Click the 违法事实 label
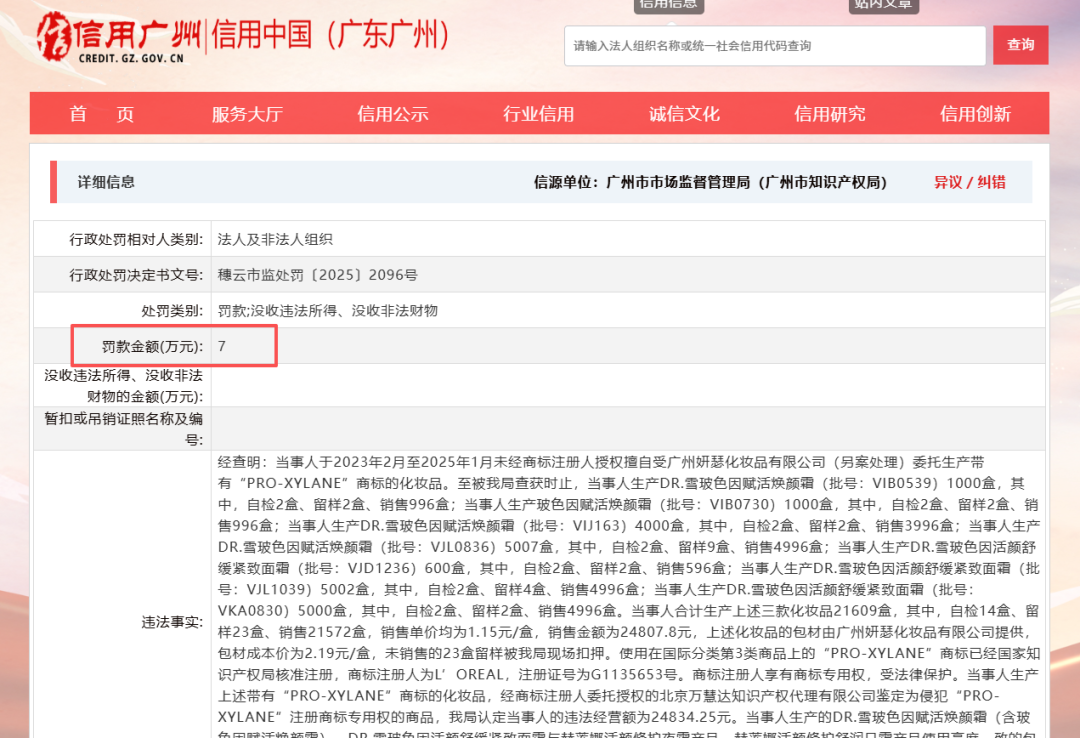This screenshot has height=738, width=1080. (x=172, y=623)
